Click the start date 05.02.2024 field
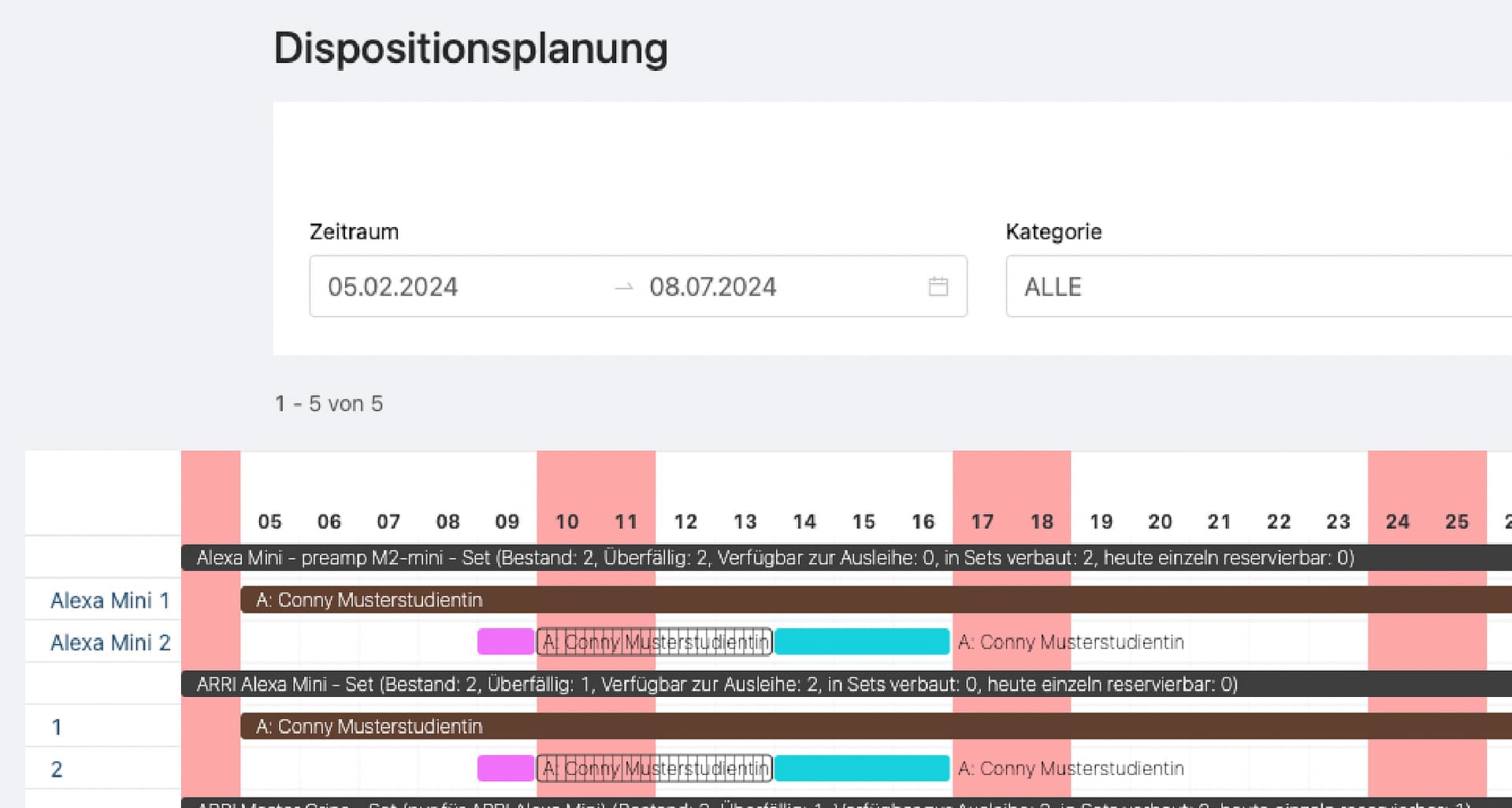This screenshot has height=808, width=1512. [392, 287]
